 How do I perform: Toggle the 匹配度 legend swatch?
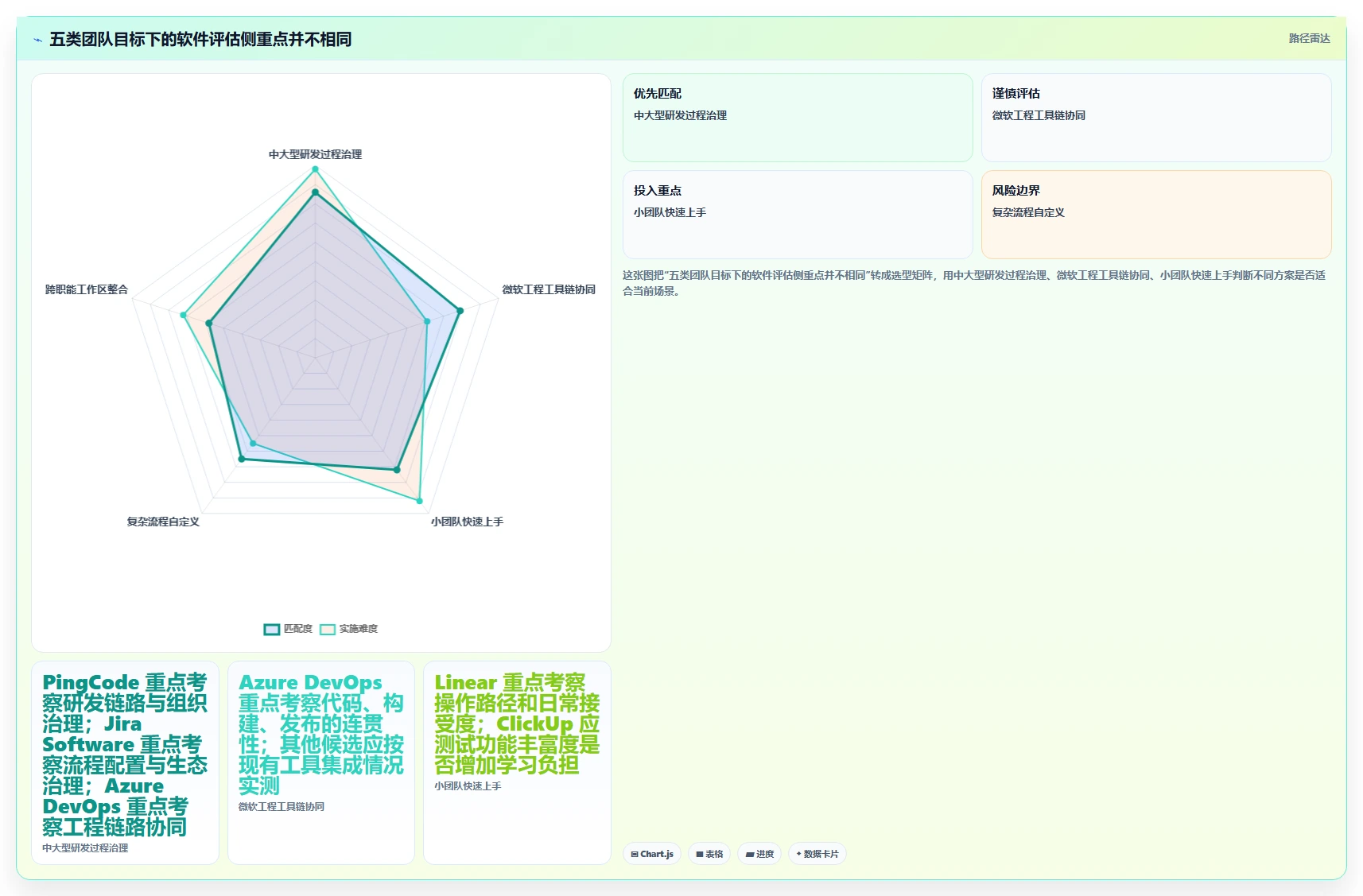272,629
